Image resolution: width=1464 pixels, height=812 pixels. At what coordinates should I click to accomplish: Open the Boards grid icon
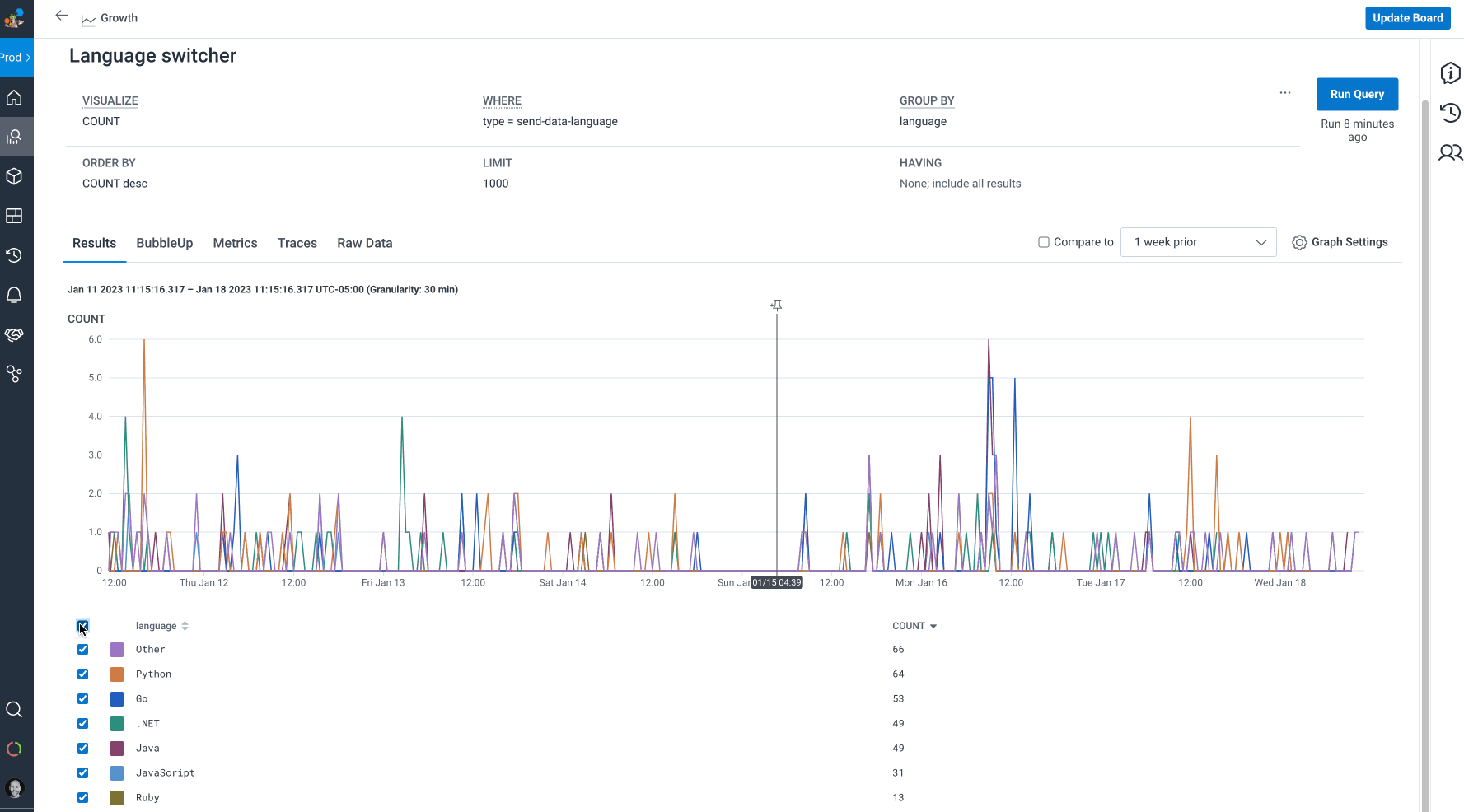point(14,216)
